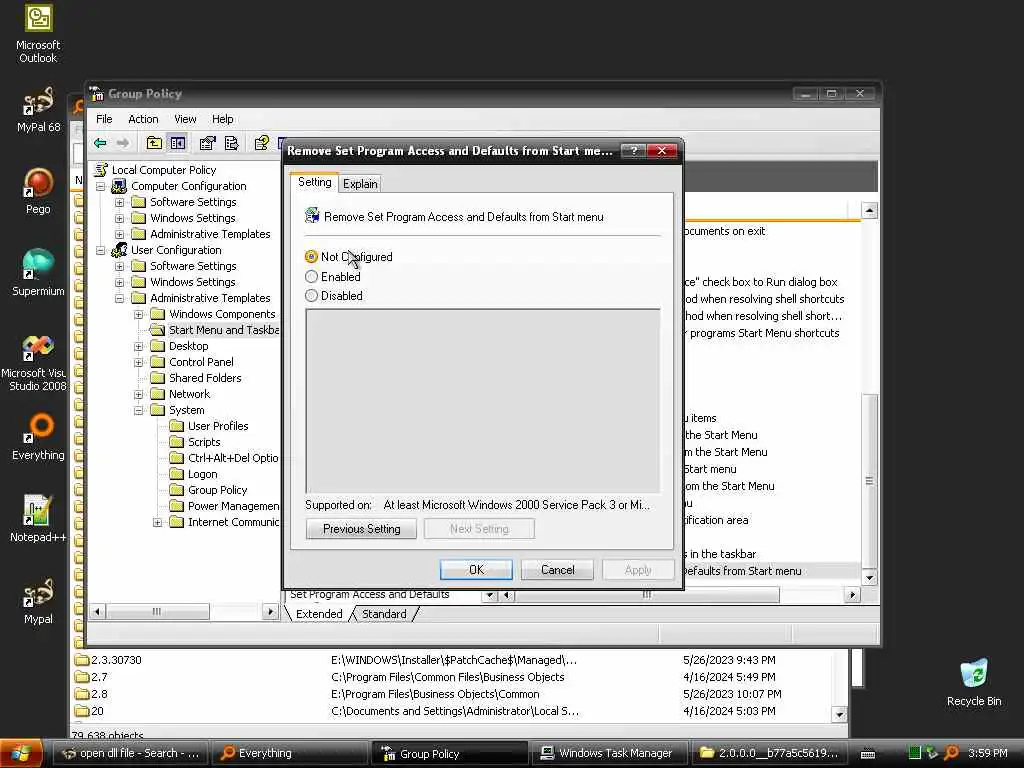Click the policy list scroll up arrow
Viewport: 1024px width, 768px height.
click(869, 210)
